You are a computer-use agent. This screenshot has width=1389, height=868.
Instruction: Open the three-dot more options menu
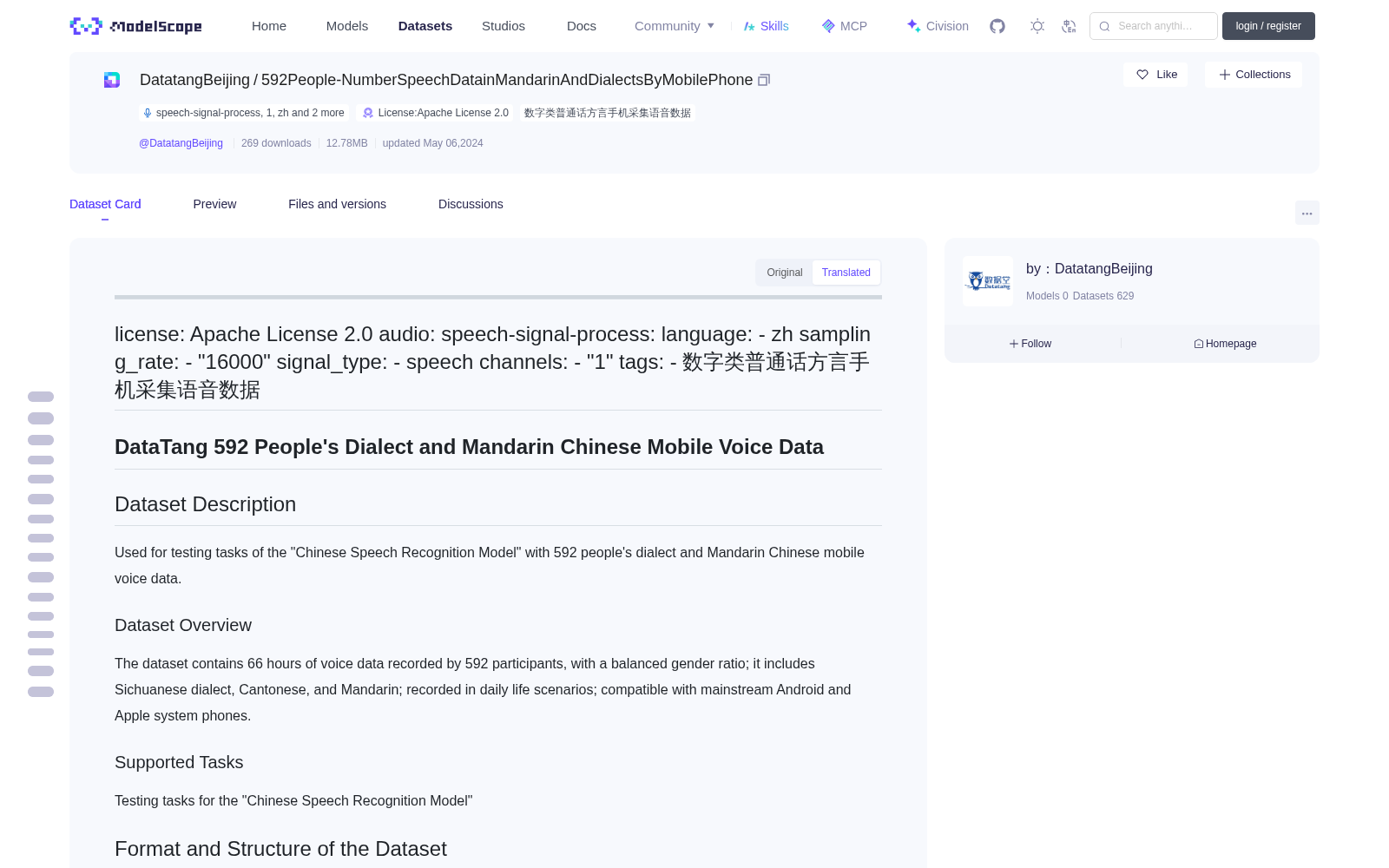1307,213
